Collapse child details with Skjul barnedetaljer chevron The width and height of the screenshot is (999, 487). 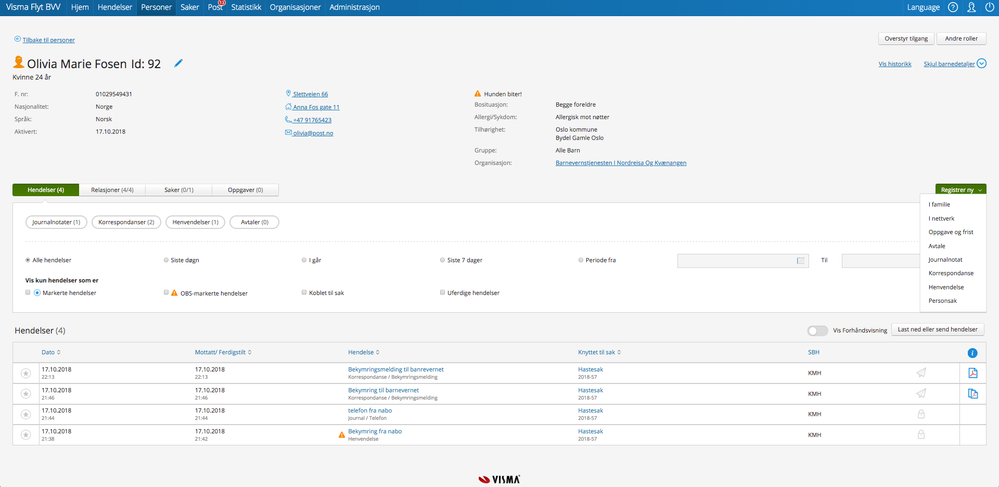click(981, 64)
